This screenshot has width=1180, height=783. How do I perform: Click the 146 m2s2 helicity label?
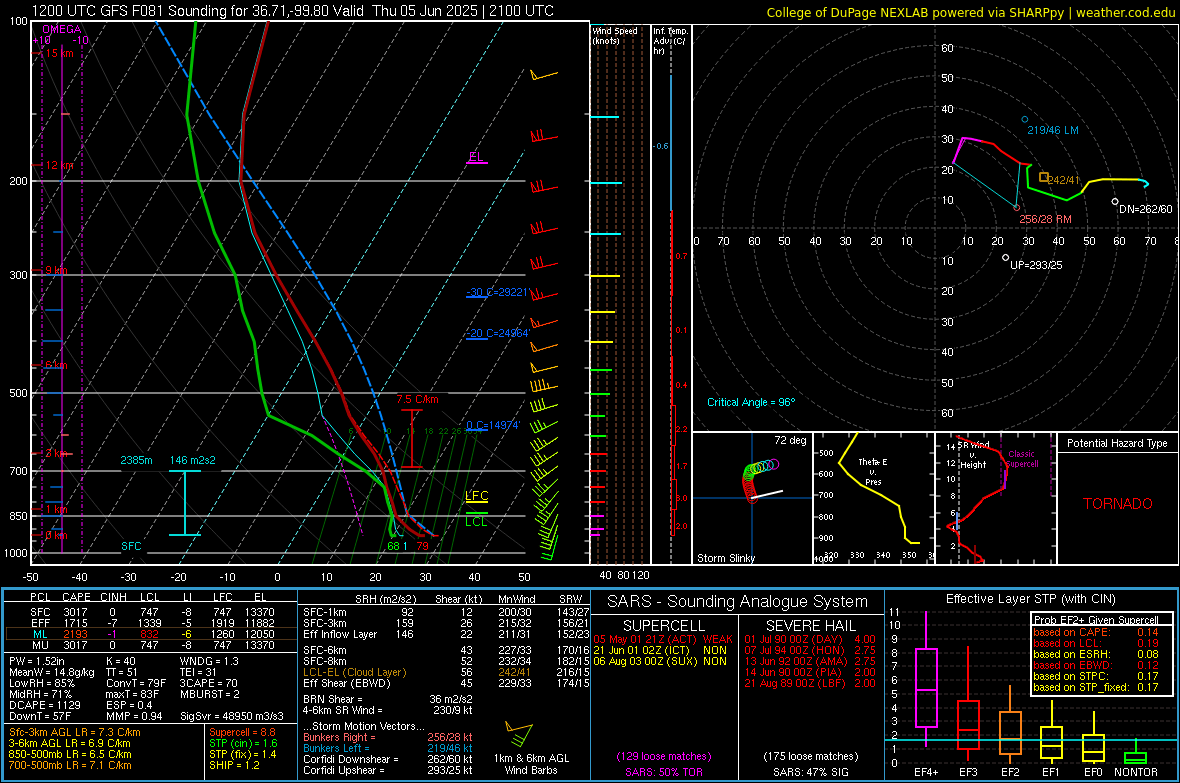(193, 460)
